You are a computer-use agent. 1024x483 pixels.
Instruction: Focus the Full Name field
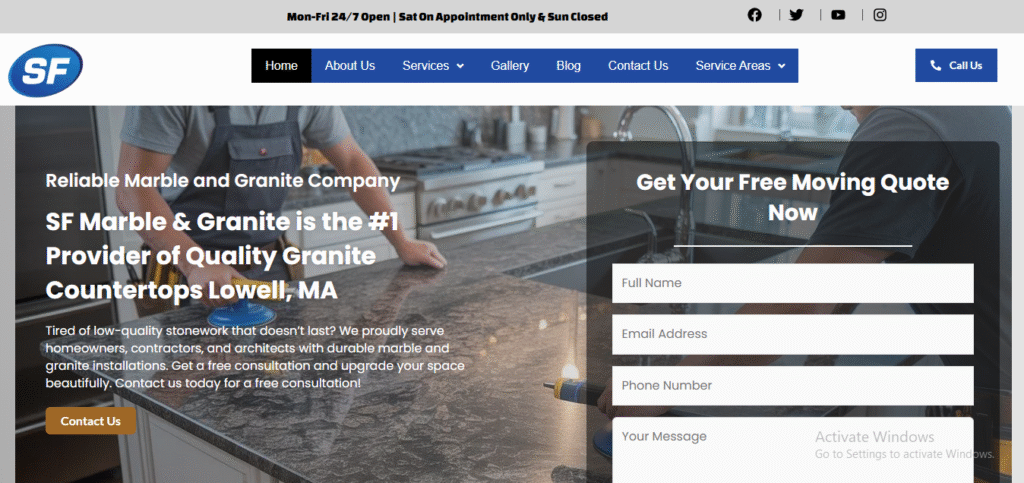[793, 283]
